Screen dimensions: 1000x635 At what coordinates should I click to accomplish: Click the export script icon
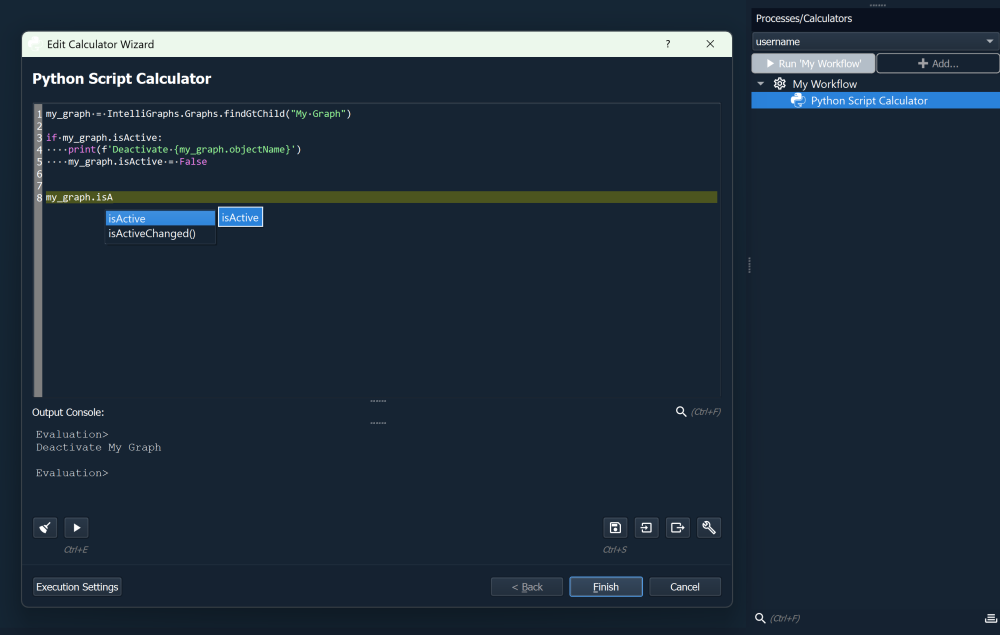[x=677, y=527]
